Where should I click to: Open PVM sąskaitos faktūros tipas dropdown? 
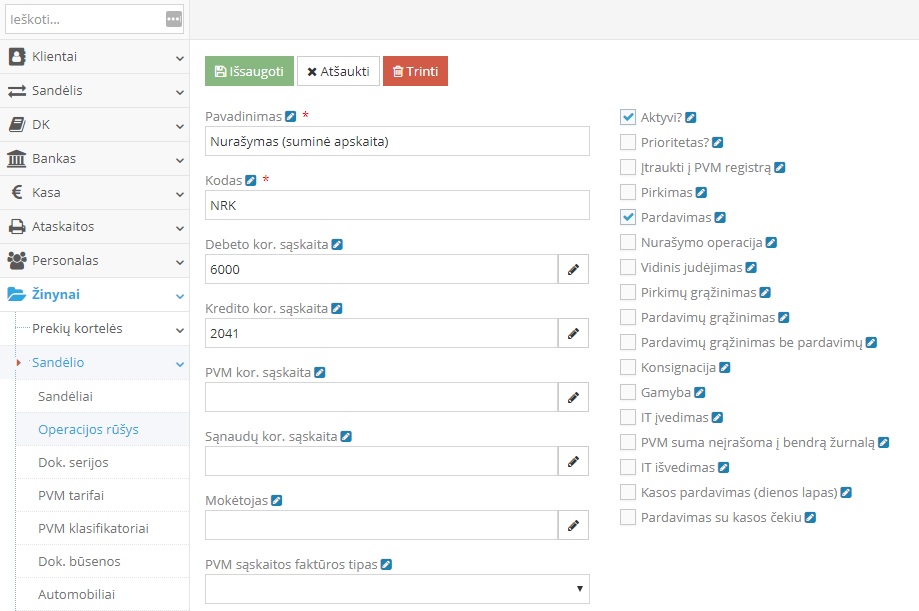(397, 589)
